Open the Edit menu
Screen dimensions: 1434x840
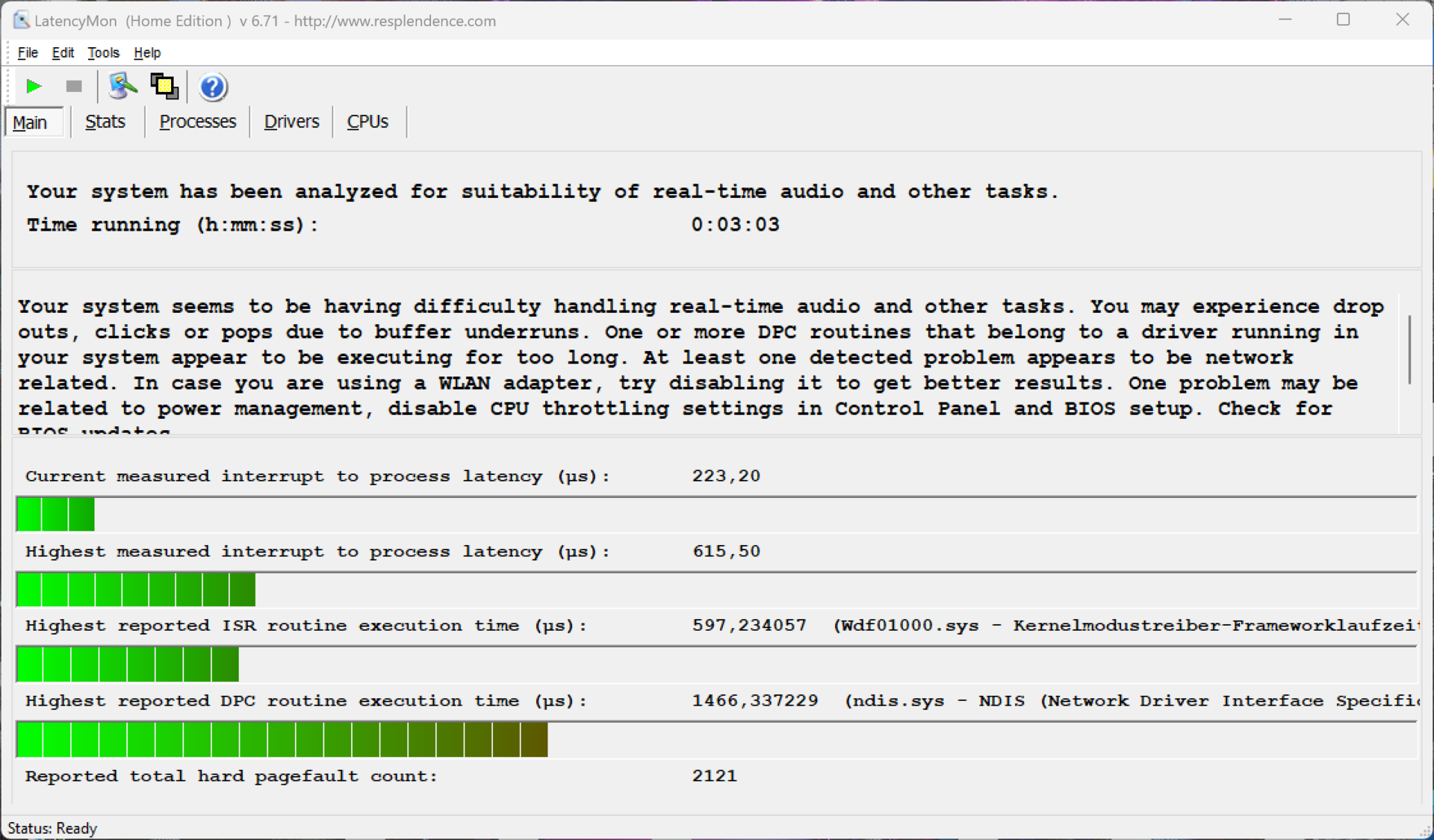[x=63, y=52]
